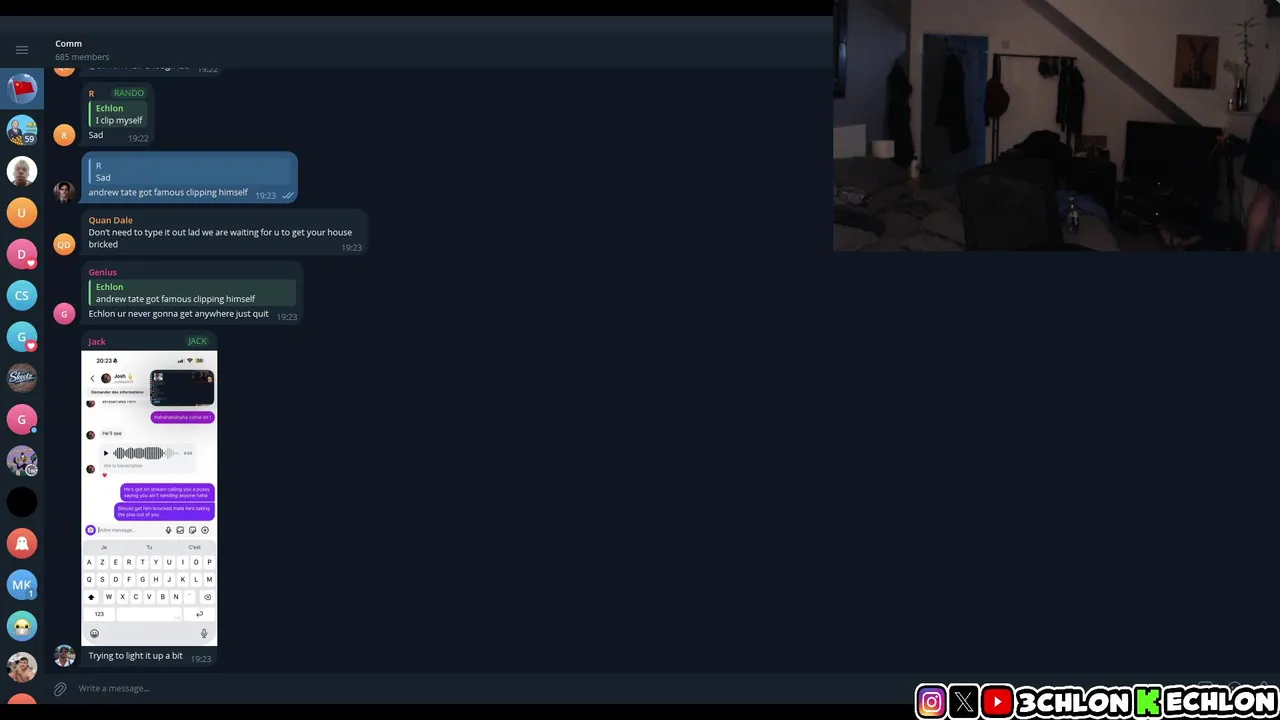Open the red ghost avatar chat in sidebar

pos(22,543)
